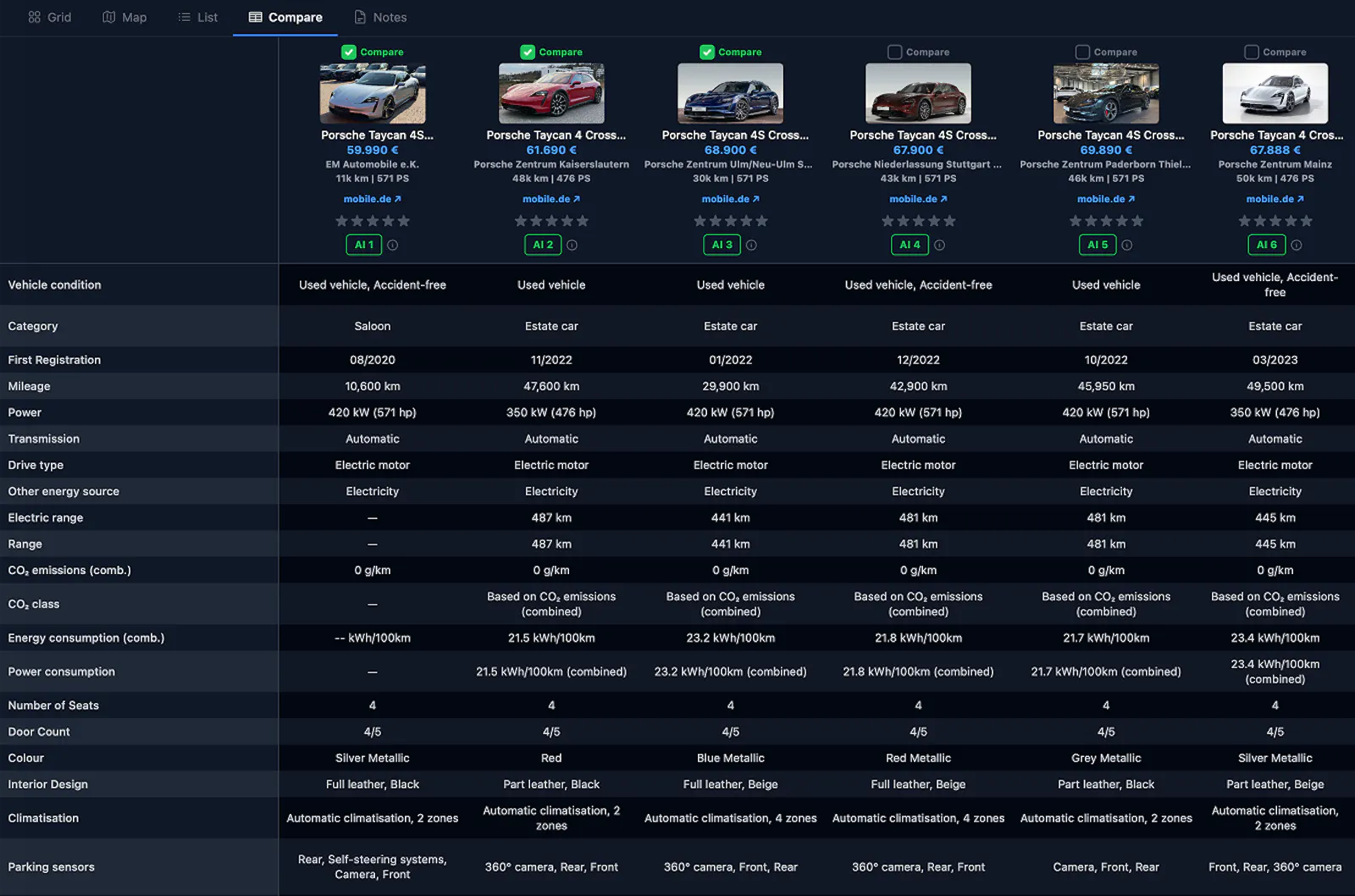Open the white Taycan thumbnail at 67.888 €
Viewport: 1355px width, 896px height.
[x=1275, y=93]
